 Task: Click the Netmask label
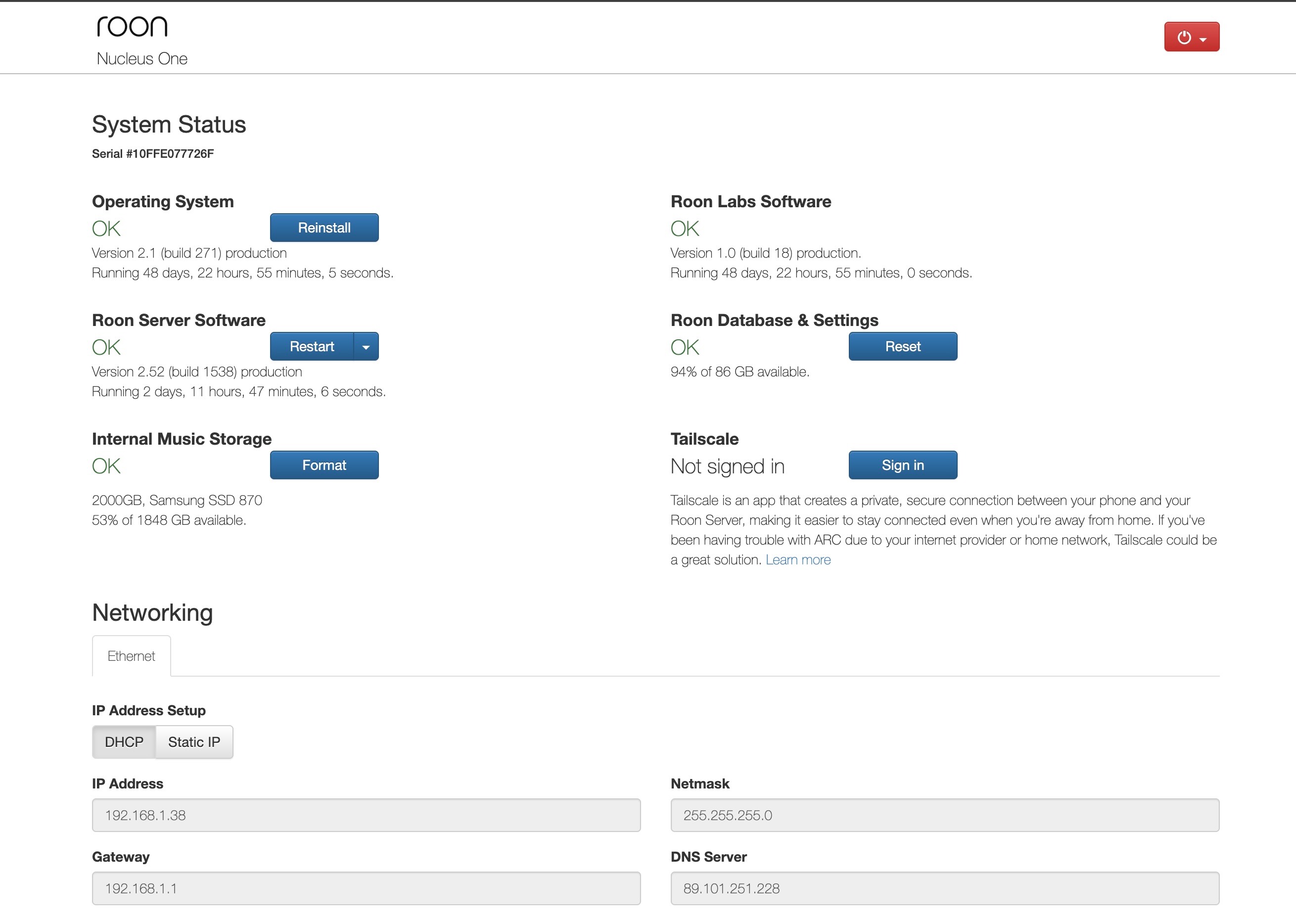coord(700,784)
